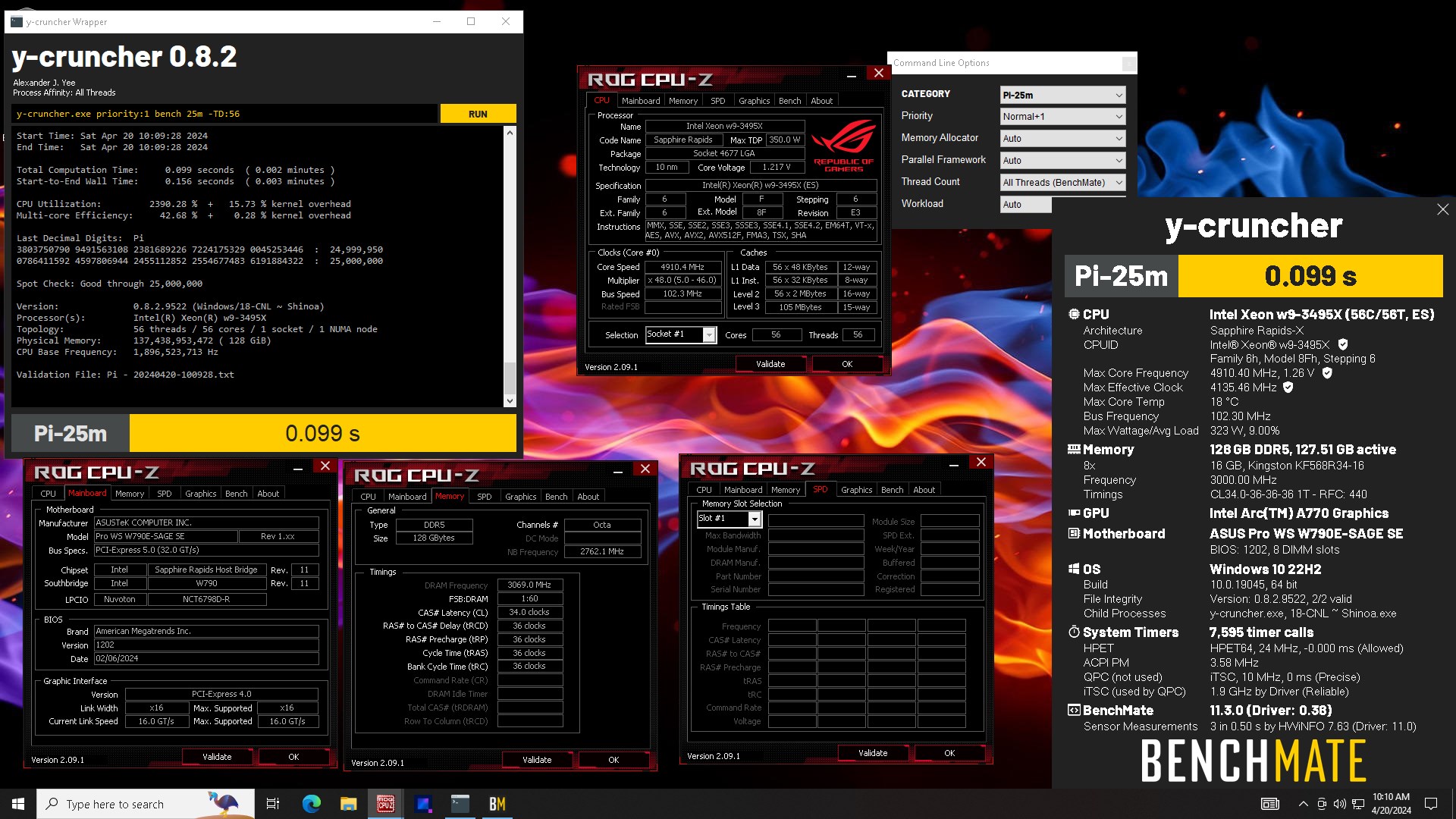Viewport: 1456px width, 819px height.
Task: Open Graphics tab in Mainboard CPU-Z window
Action: pyautogui.click(x=201, y=494)
